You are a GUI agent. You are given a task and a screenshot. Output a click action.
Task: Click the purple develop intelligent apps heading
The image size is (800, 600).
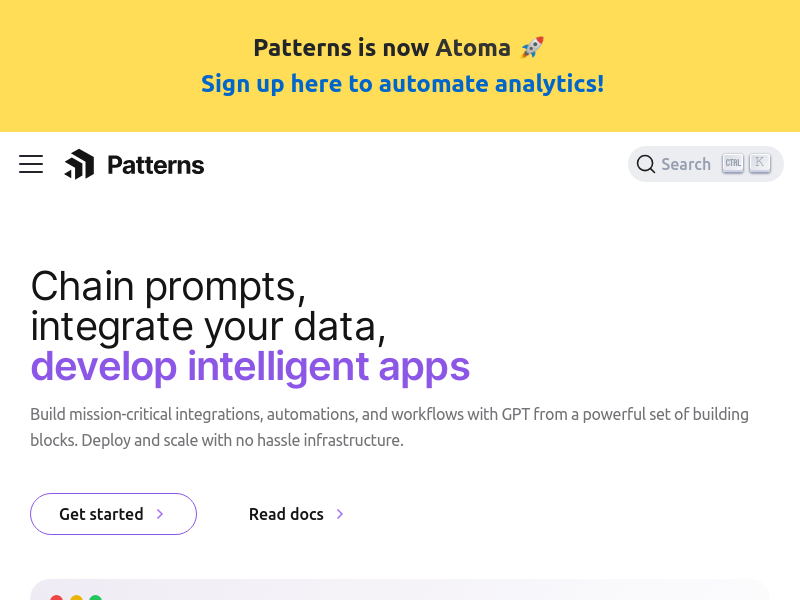250,367
